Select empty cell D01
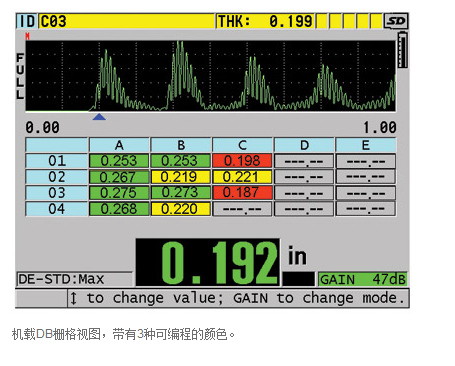The width and height of the screenshot is (455, 366). [304, 161]
